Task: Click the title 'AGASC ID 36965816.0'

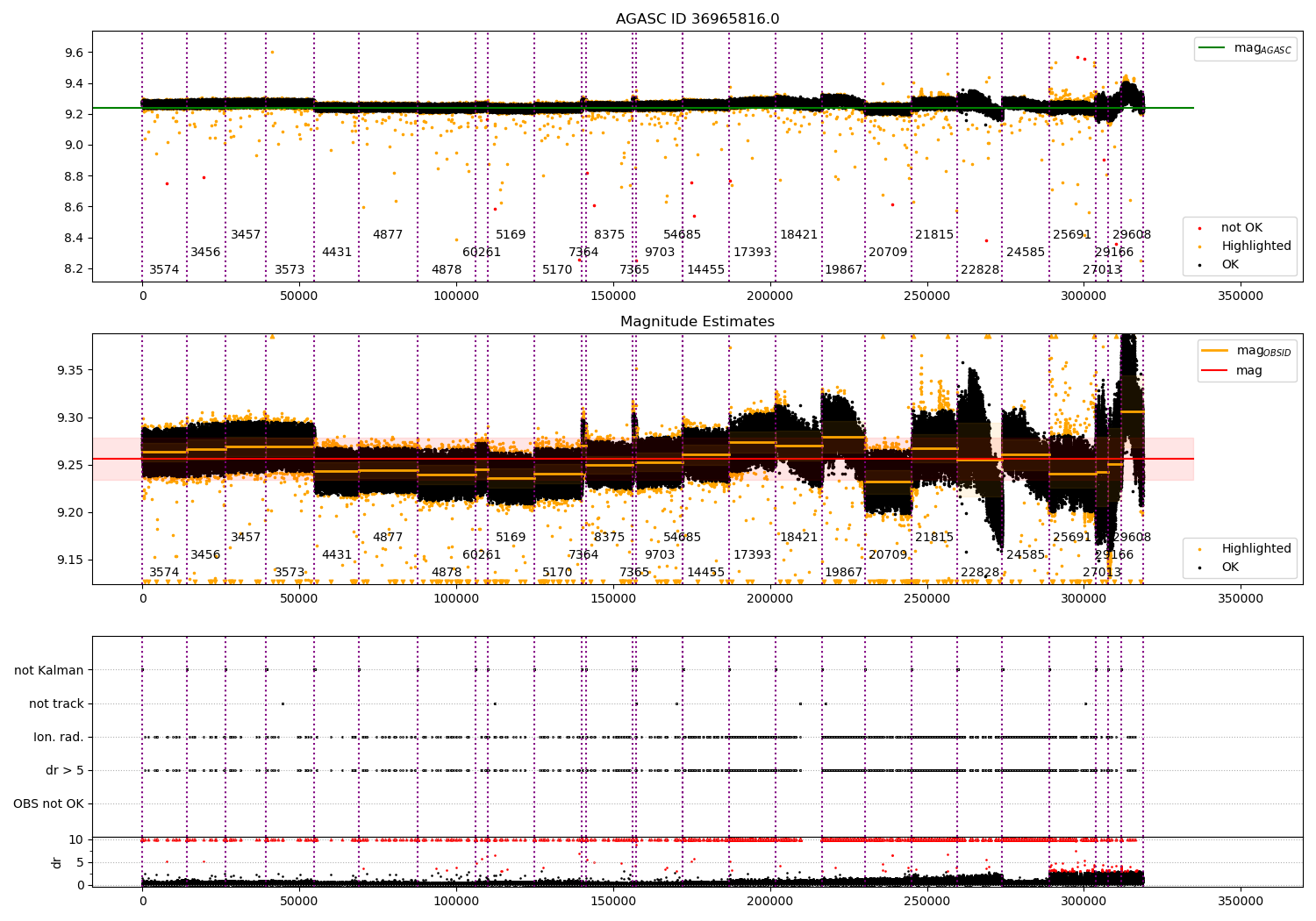Action: pos(697,19)
